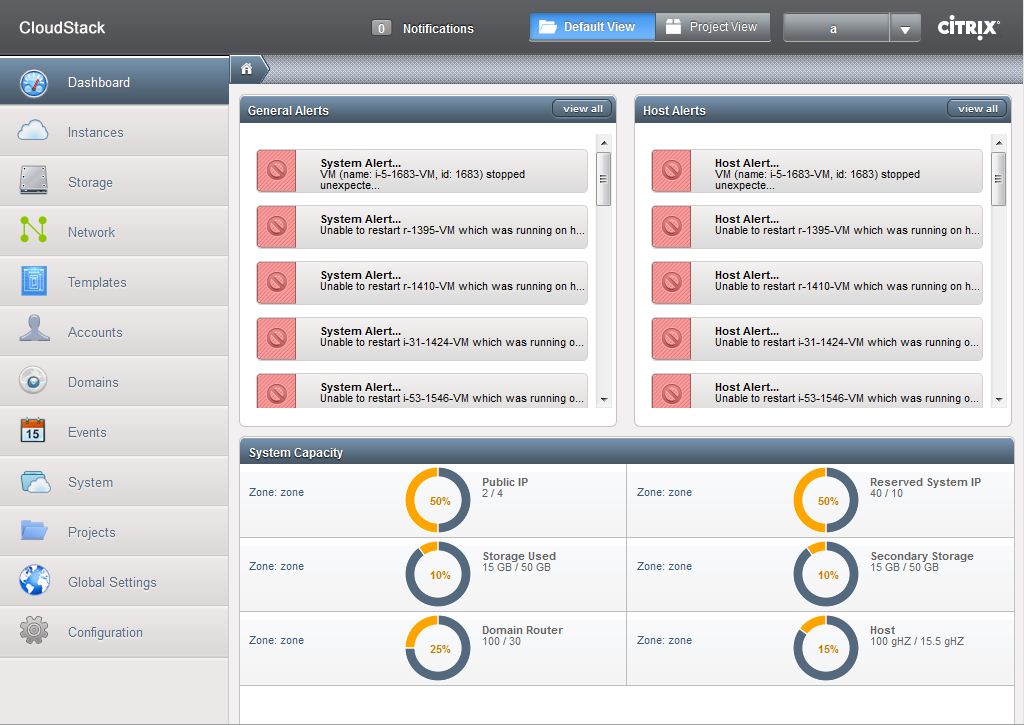Click the green Network icon
The height and width of the screenshot is (725, 1024).
[x=33, y=230]
